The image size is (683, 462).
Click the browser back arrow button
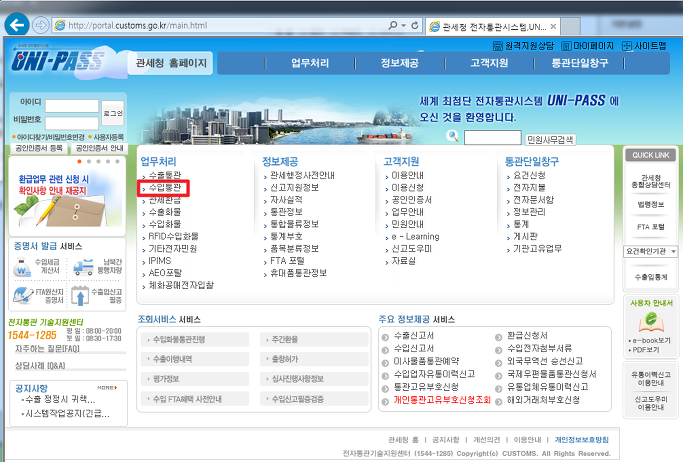point(17,25)
